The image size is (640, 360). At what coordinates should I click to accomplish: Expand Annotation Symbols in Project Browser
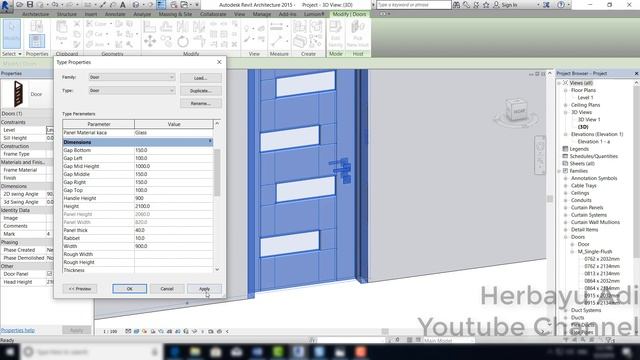[x=566, y=178]
